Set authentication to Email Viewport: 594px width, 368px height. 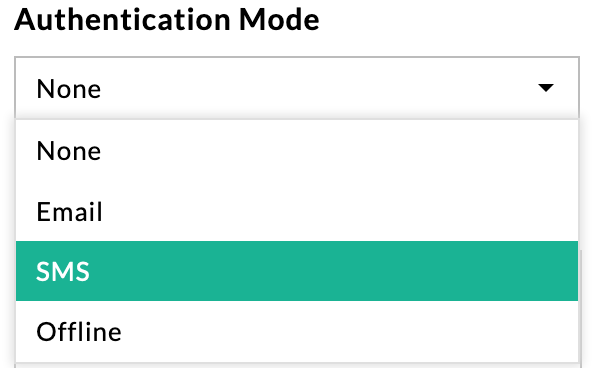(x=297, y=211)
